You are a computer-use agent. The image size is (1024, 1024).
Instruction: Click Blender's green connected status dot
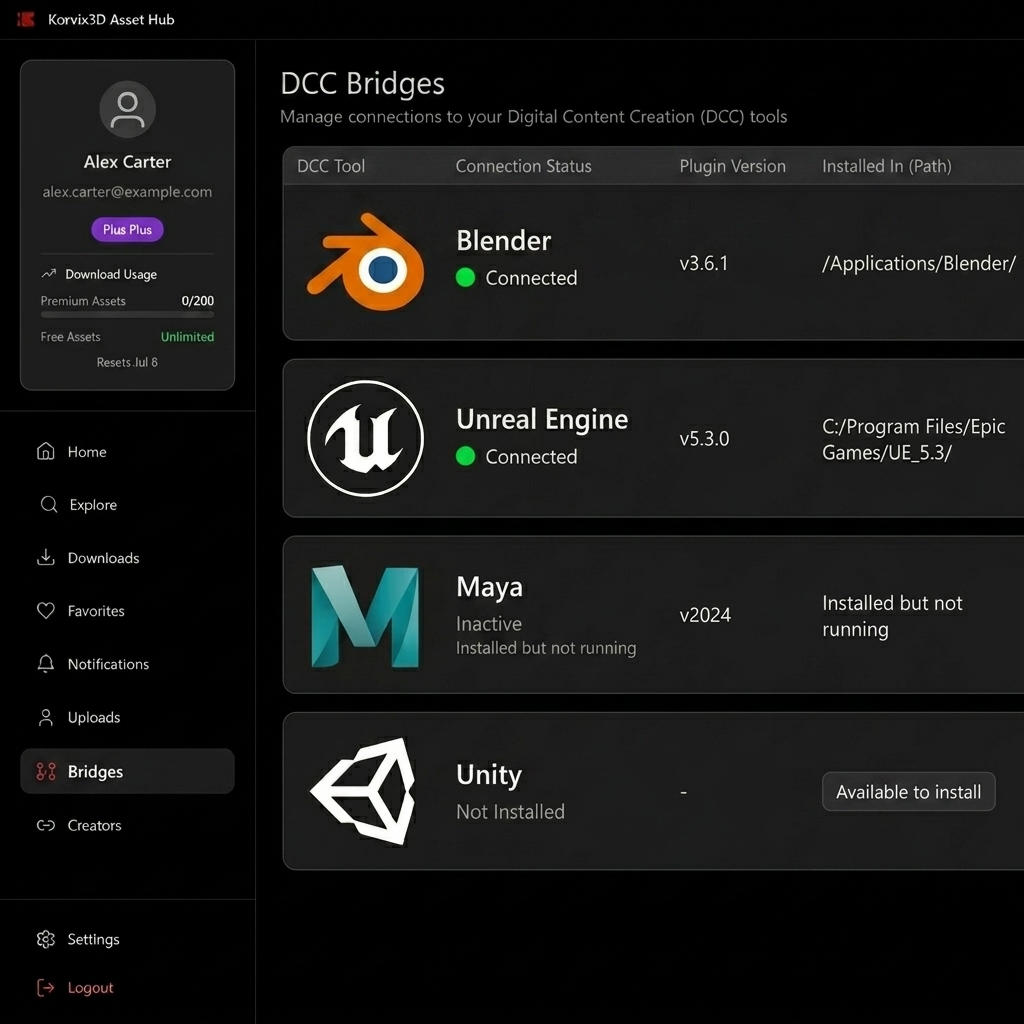point(465,278)
